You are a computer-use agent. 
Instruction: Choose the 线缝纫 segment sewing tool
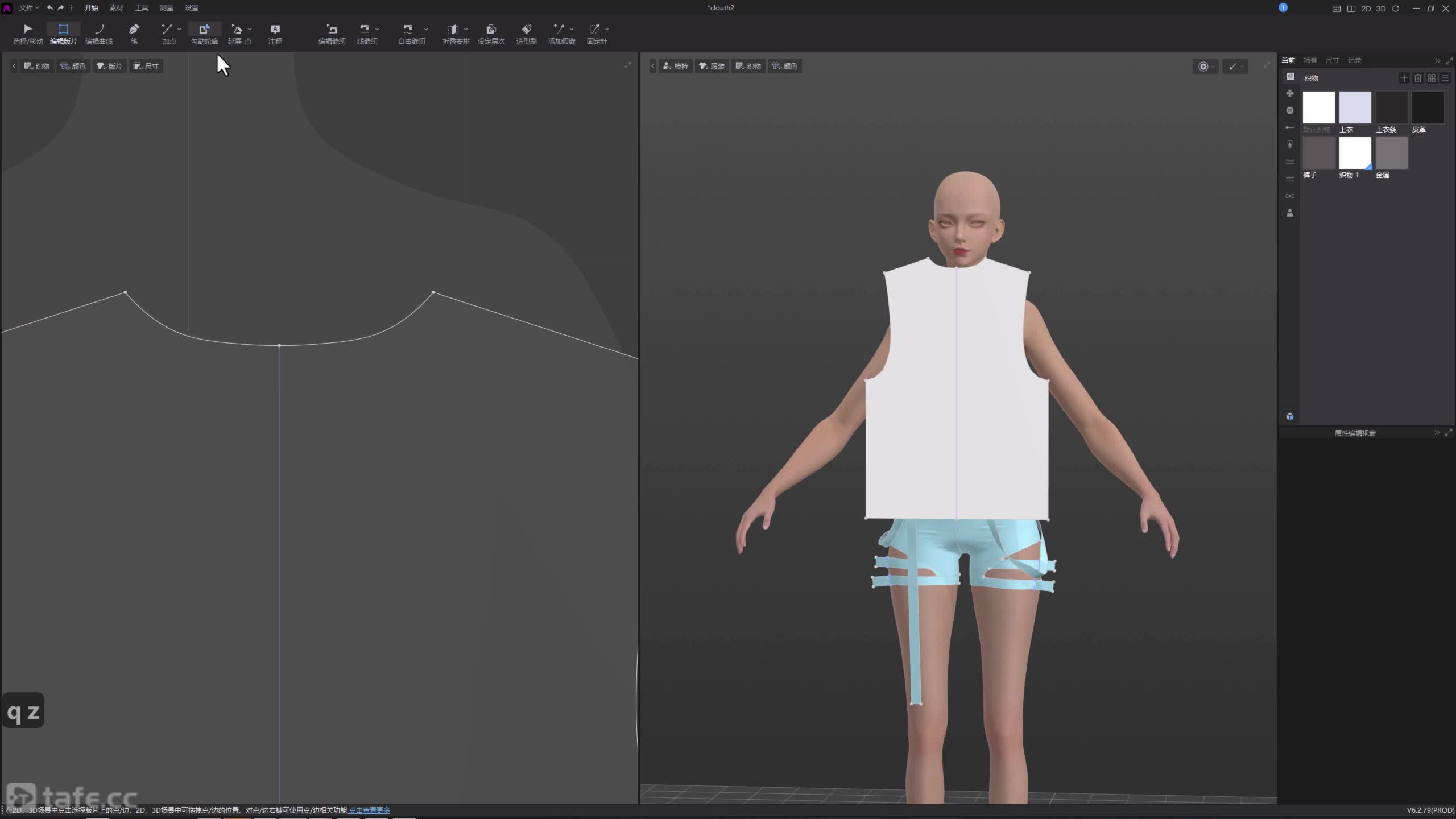click(x=366, y=34)
